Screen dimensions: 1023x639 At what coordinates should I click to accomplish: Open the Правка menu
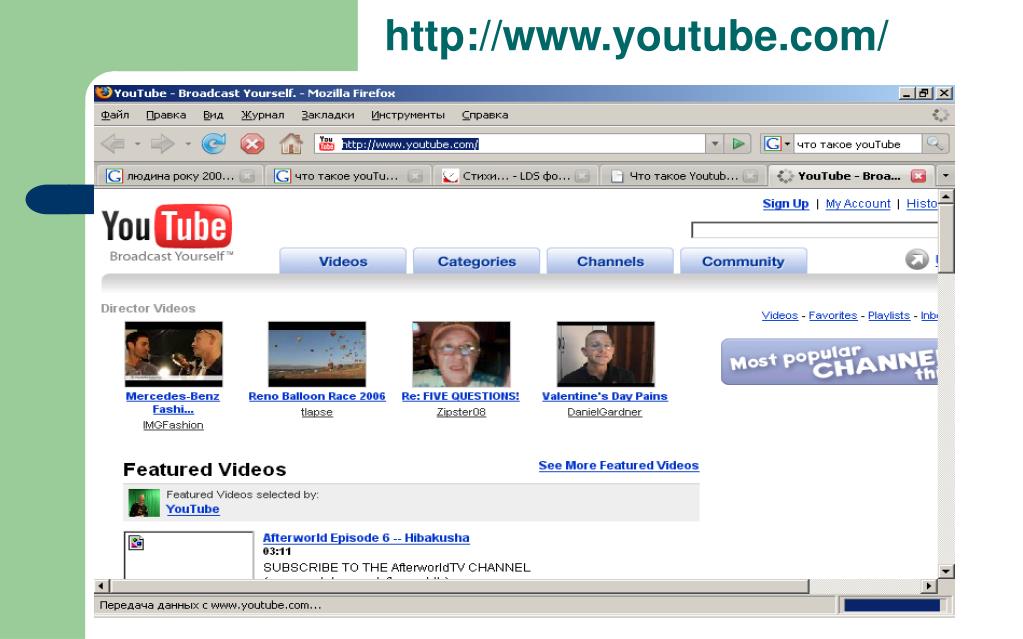[166, 115]
